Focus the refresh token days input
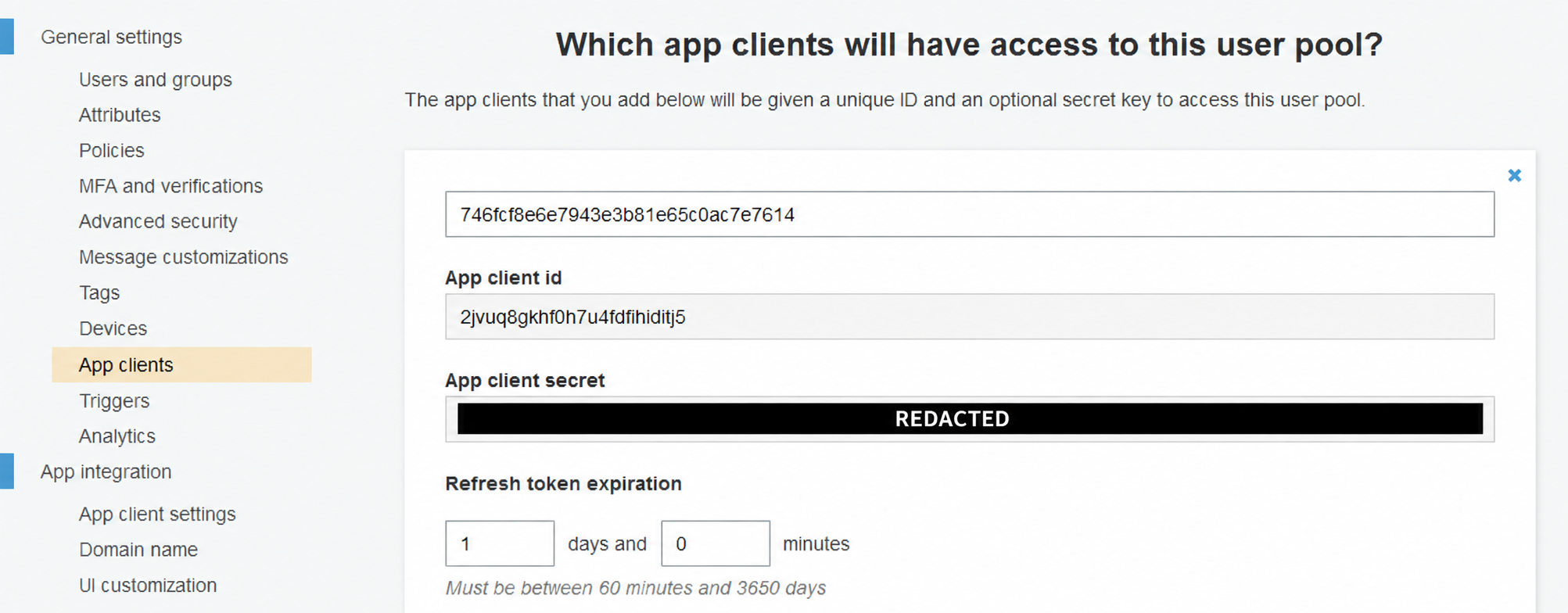Screen dimensions: 1568x613 click(x=500, y=543)
